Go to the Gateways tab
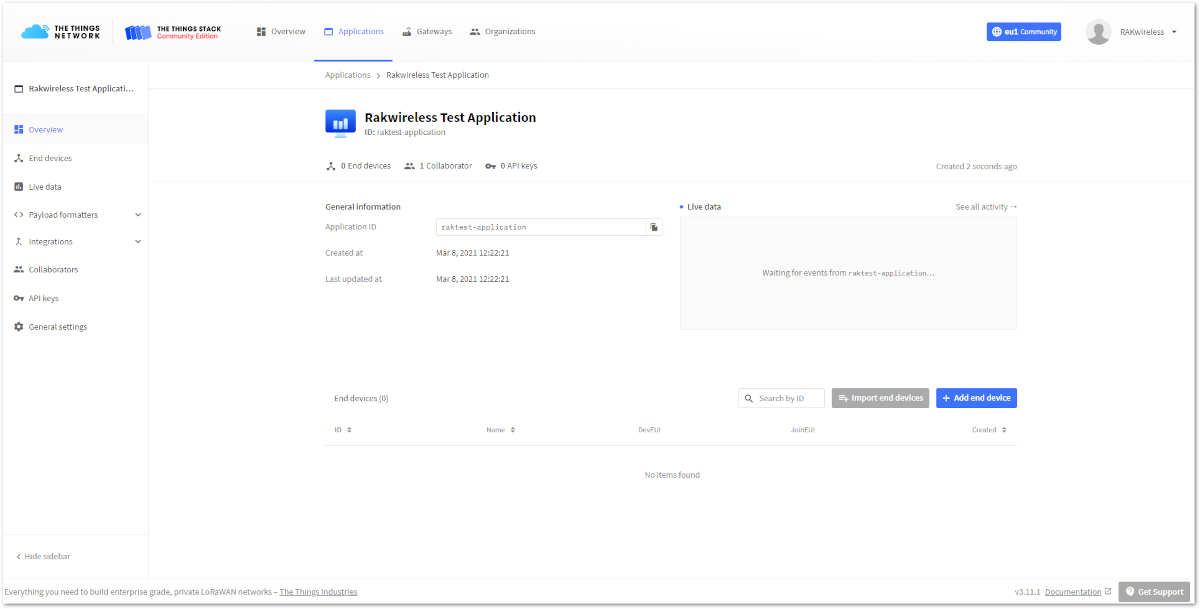This screenshot has width=1200, height=609. pyautogui.click(x=427, y=32)
